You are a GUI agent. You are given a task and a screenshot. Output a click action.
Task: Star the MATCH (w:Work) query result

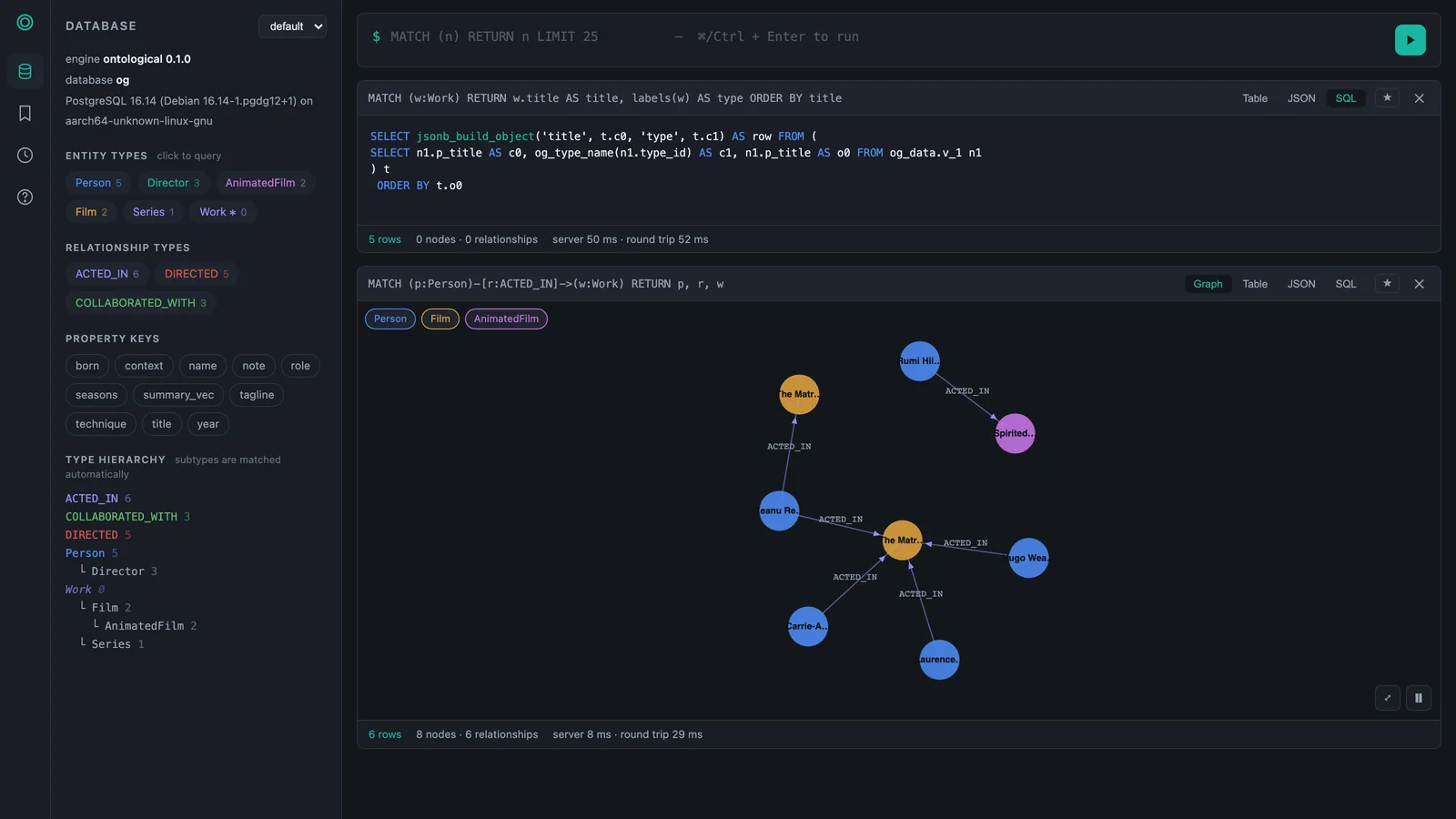click(1387, 98)
